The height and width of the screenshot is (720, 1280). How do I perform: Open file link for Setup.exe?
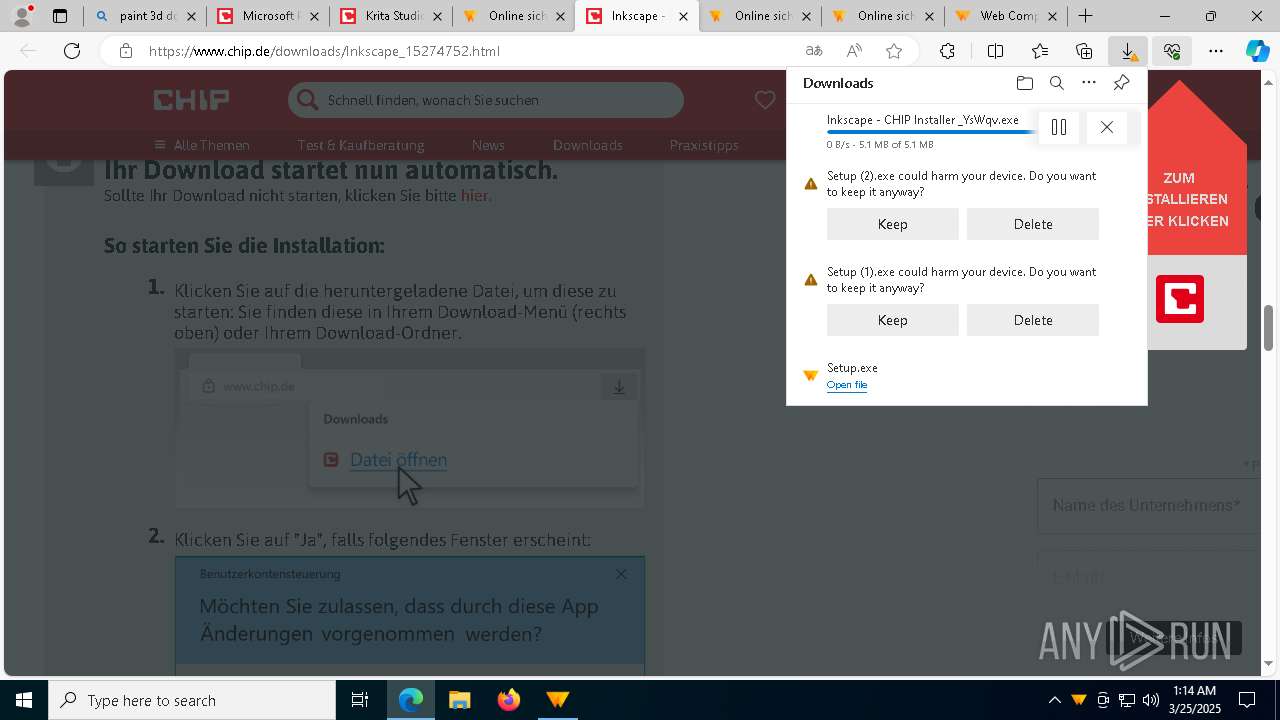click(847, 385)
